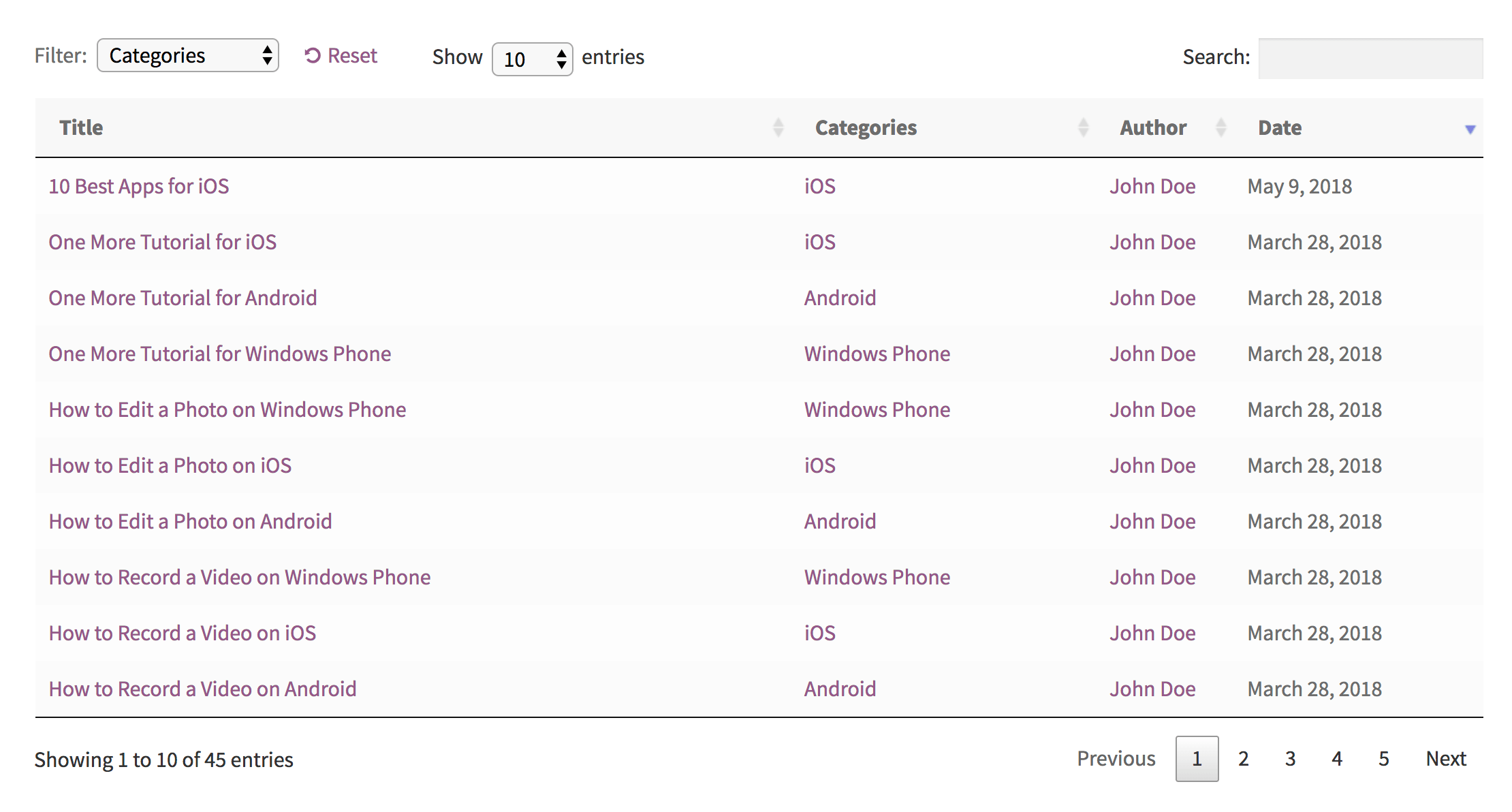The width and height of the screenshot is (1512, 812).
Task: Sort table by Title column arrows
Action: tap(778, 127)
